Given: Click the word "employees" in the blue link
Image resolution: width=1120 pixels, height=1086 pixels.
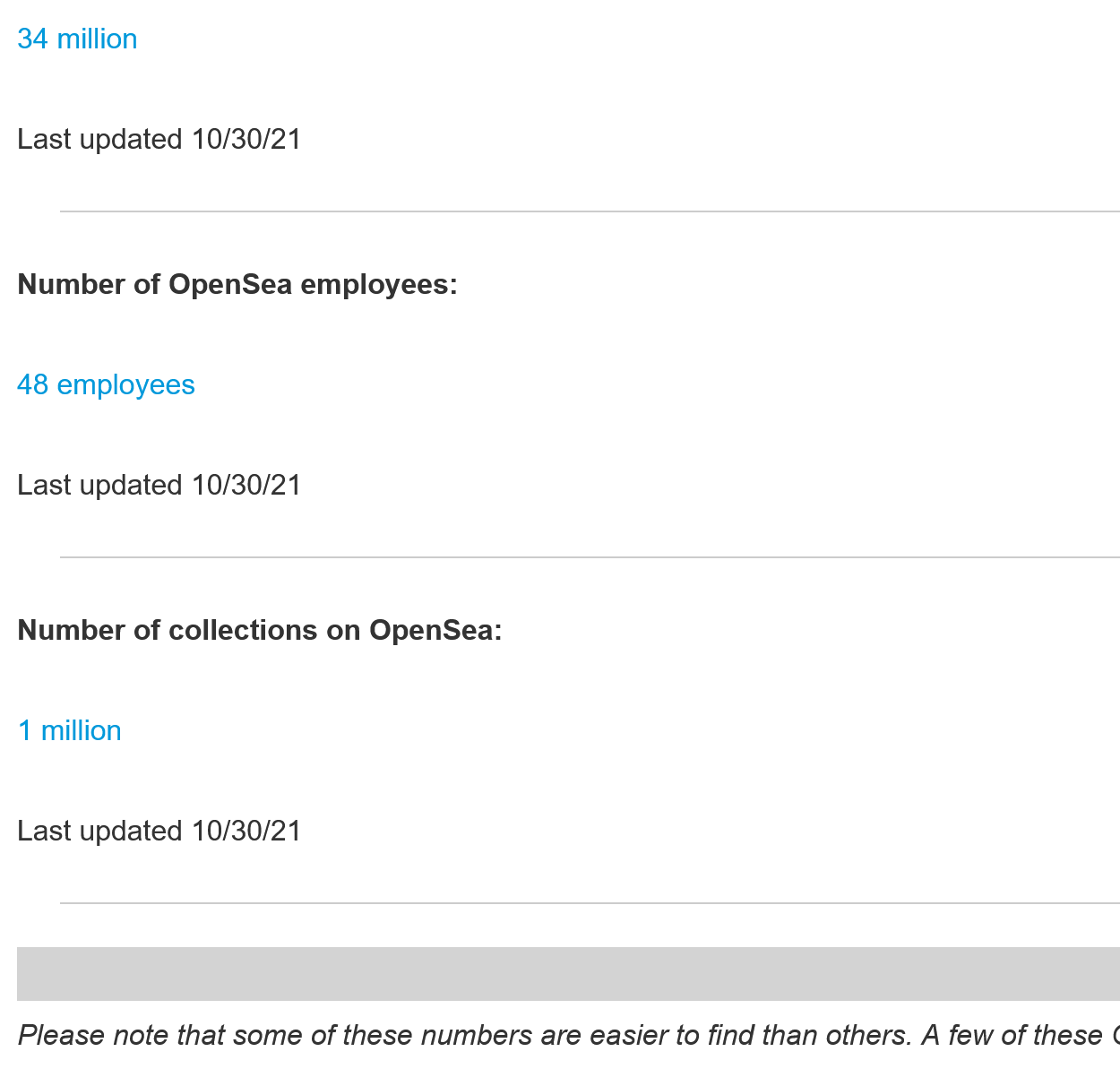Looking at the screenshot, I should (126, 384).
